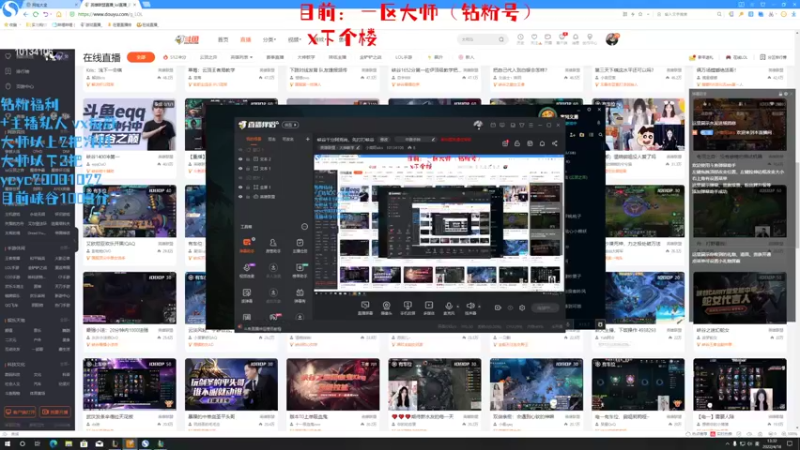Open the mode pill dropdown next to streaming app logo

coord(291,125)
